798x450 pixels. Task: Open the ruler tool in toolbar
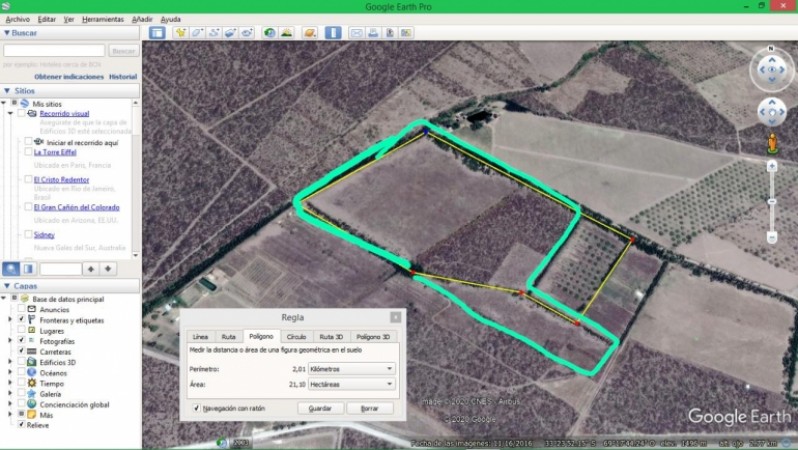tap(333, 33)
